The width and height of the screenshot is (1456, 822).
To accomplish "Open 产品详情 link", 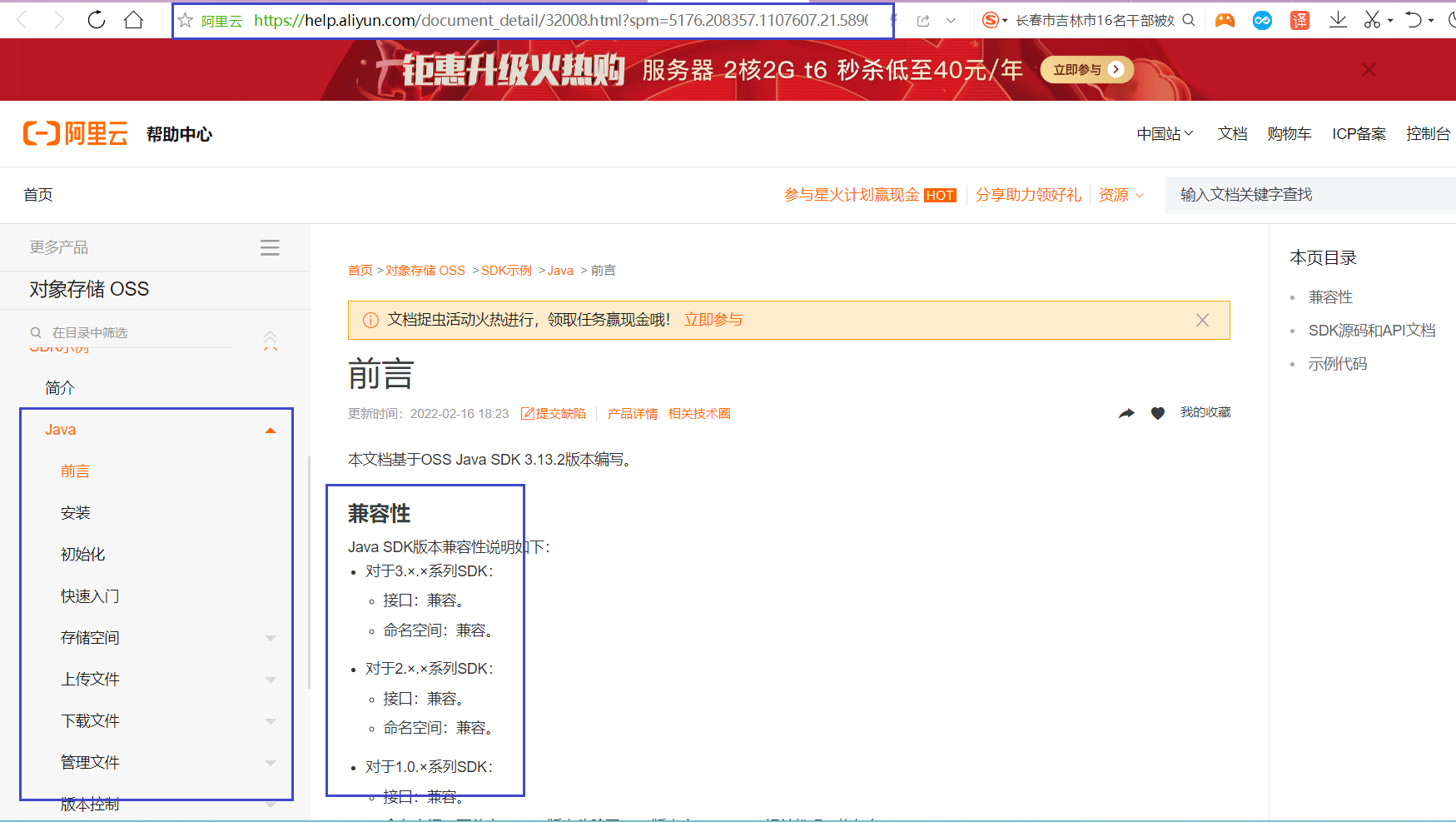I will pyautogui.click(x=632, y=414).
